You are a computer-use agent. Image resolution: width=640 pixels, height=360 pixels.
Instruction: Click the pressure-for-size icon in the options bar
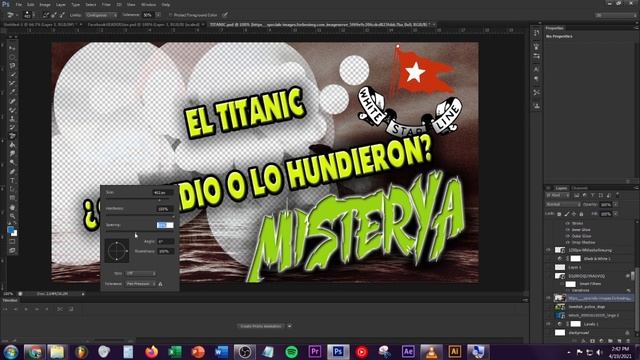click(225, 15)
